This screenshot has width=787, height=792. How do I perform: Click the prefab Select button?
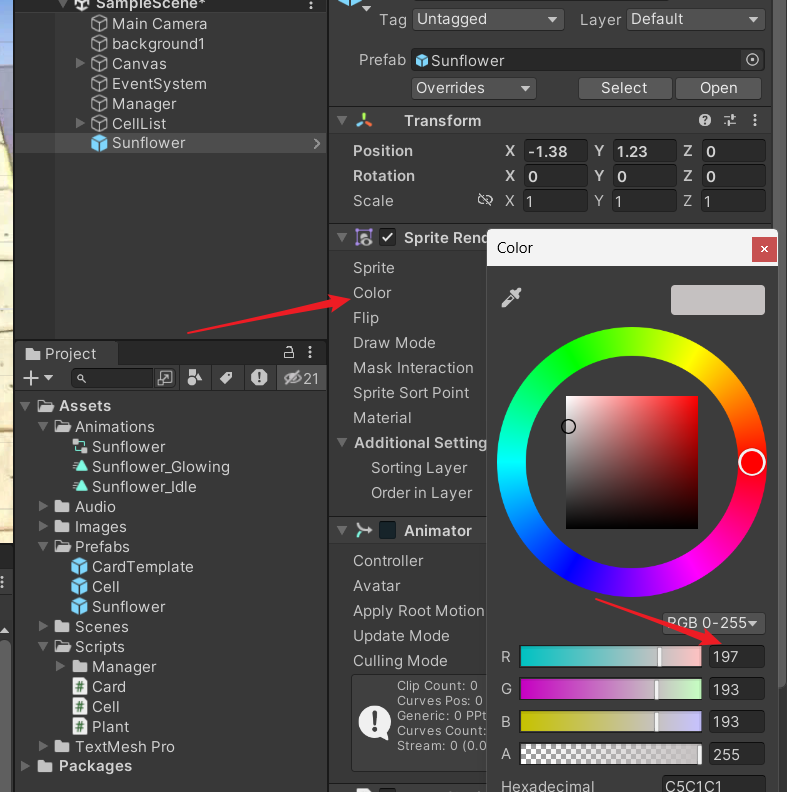(624, 88)
